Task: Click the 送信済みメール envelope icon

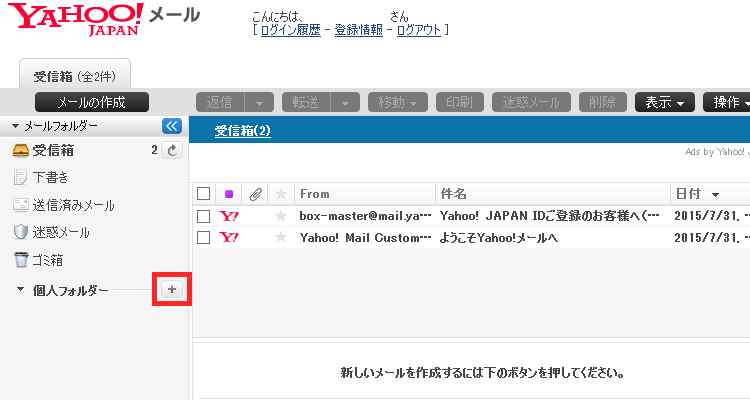Action: tap(21, 205)
